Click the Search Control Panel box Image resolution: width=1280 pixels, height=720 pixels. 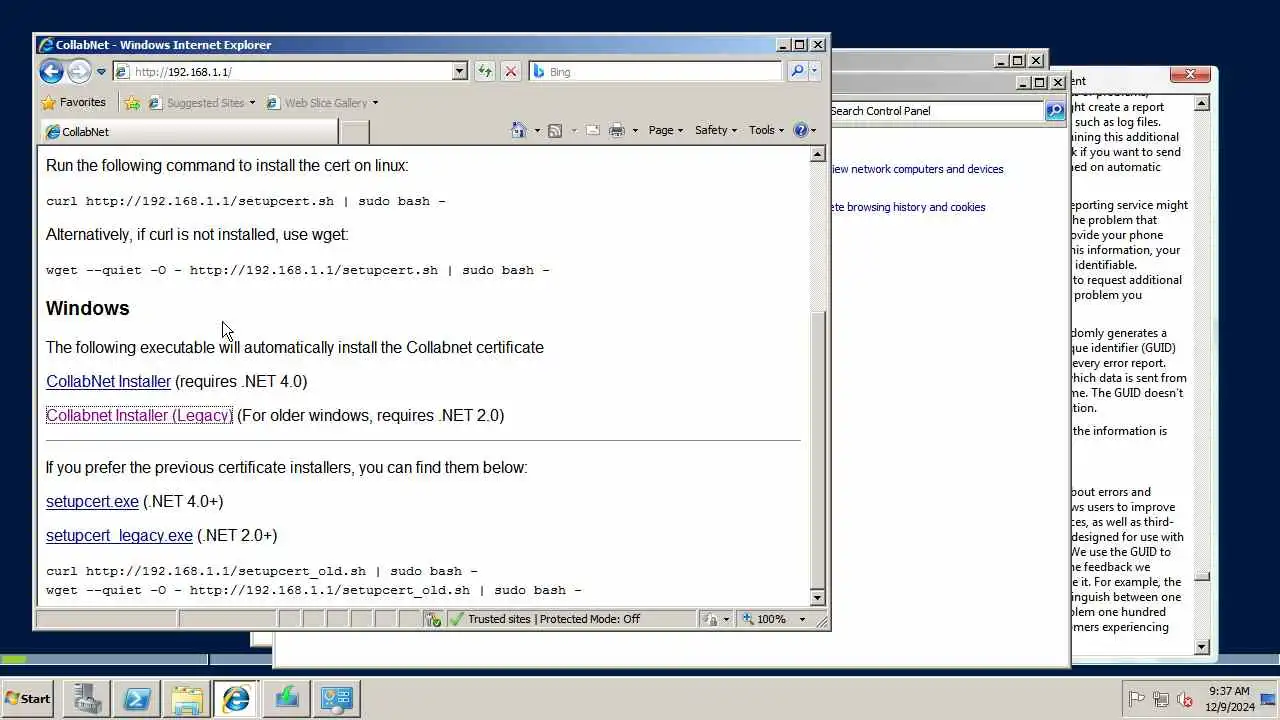point(935,111)
